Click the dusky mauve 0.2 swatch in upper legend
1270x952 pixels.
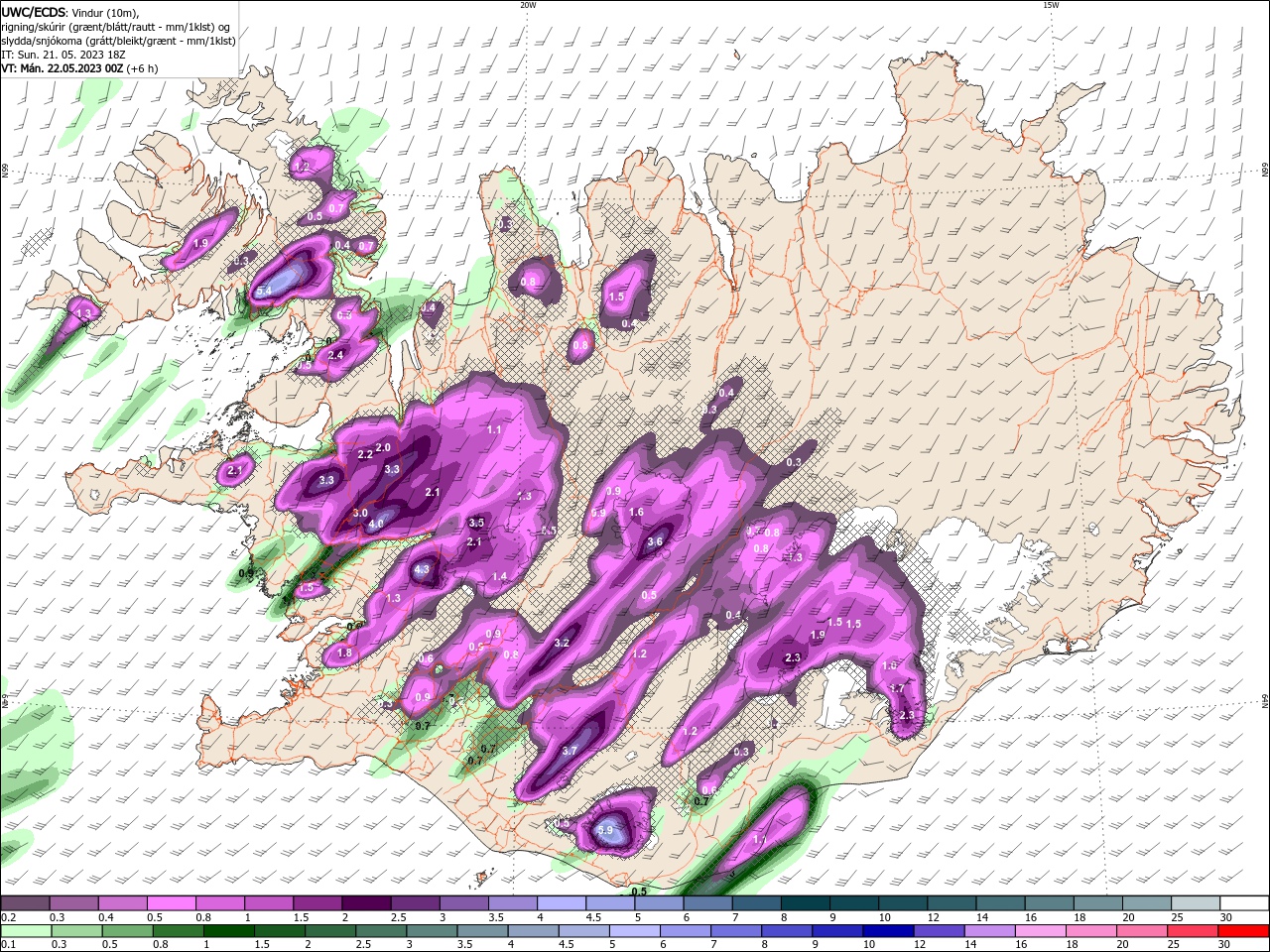click(25, 903)
